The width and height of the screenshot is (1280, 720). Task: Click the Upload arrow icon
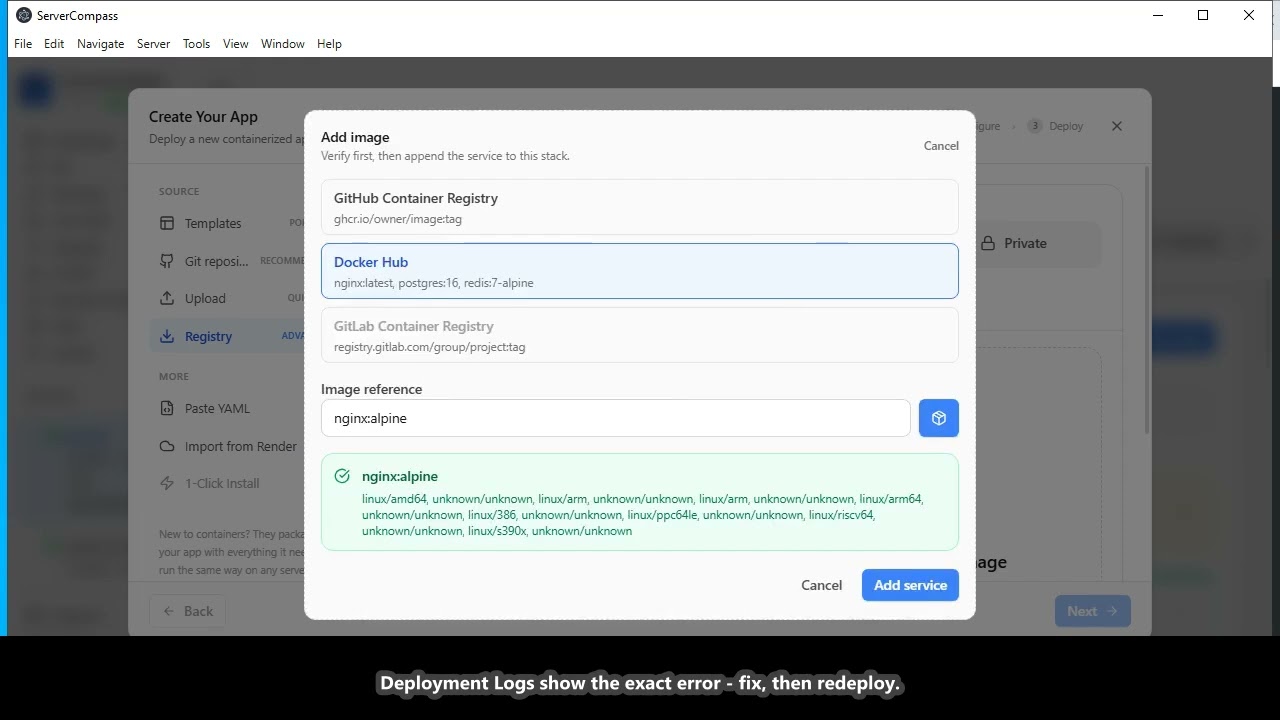pyautogui.click(x=167, y=298)
